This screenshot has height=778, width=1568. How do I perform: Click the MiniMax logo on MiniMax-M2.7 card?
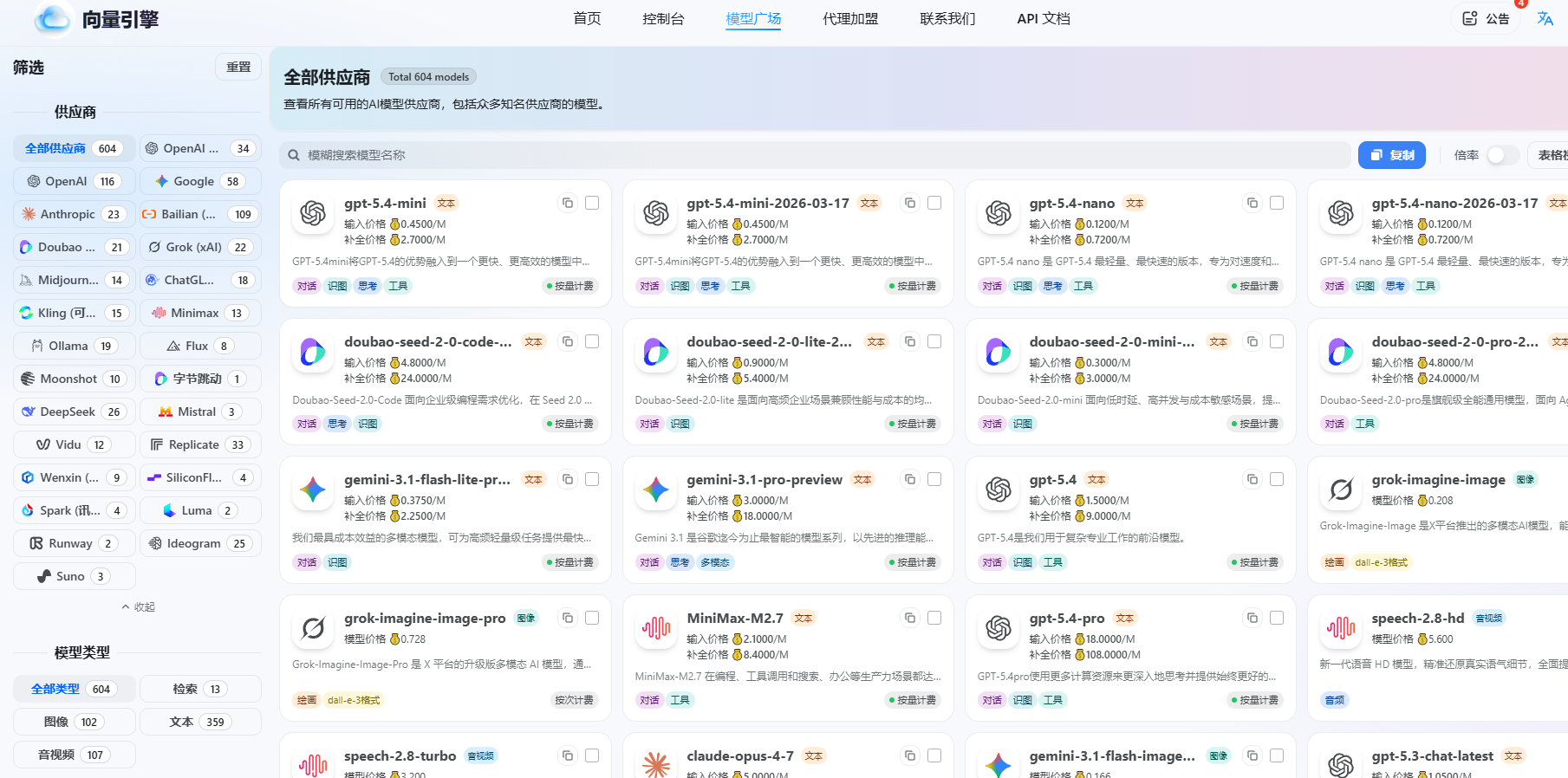pyautogui.click(x=655, y=628)
